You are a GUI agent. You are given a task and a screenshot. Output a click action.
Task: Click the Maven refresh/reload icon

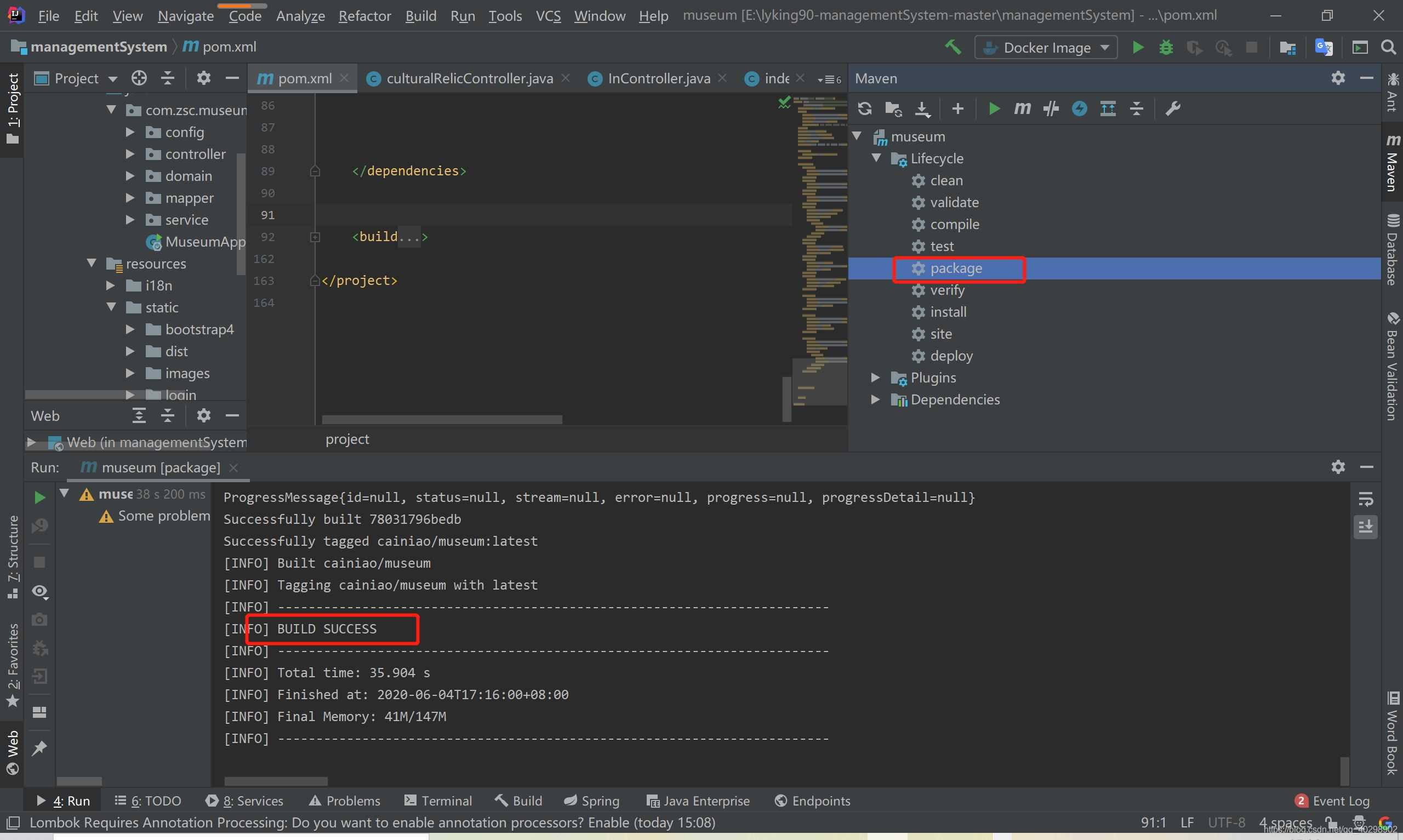pyautogui.click(x=863, y=108)
